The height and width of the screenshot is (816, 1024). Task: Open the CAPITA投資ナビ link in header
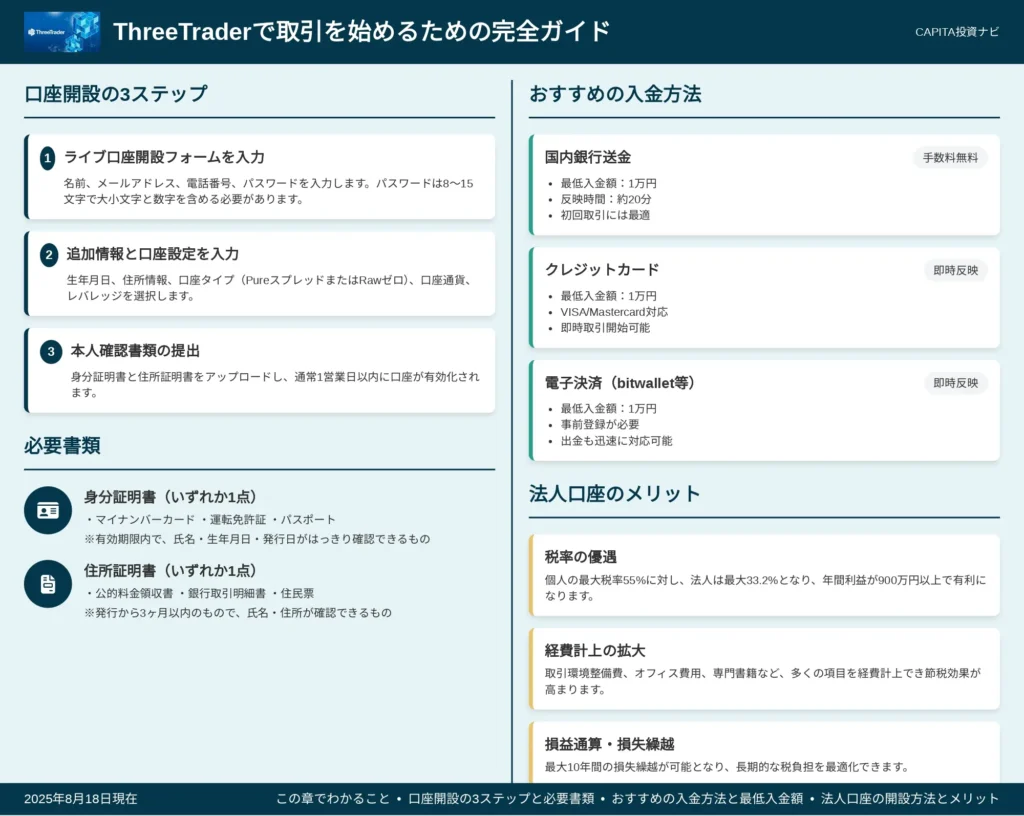point(957,32)
